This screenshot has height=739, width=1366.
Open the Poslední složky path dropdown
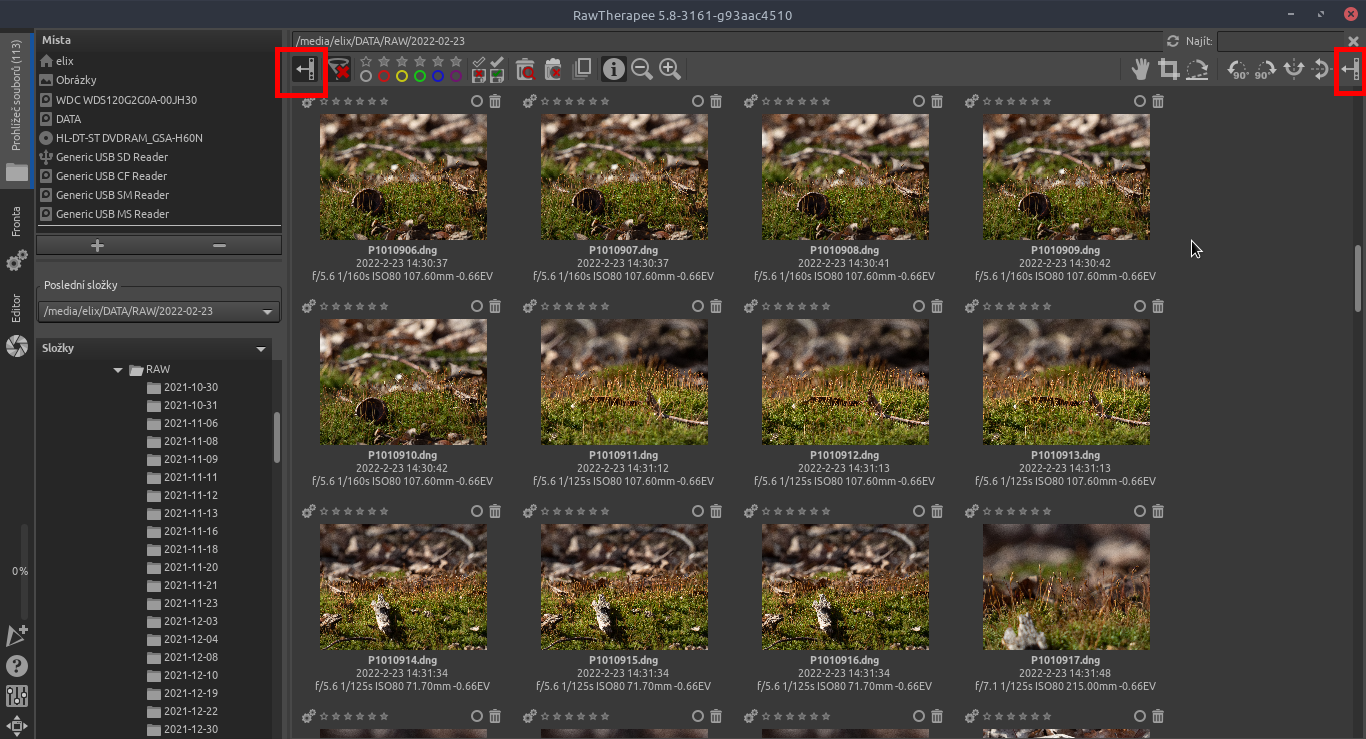click(159, 311)
